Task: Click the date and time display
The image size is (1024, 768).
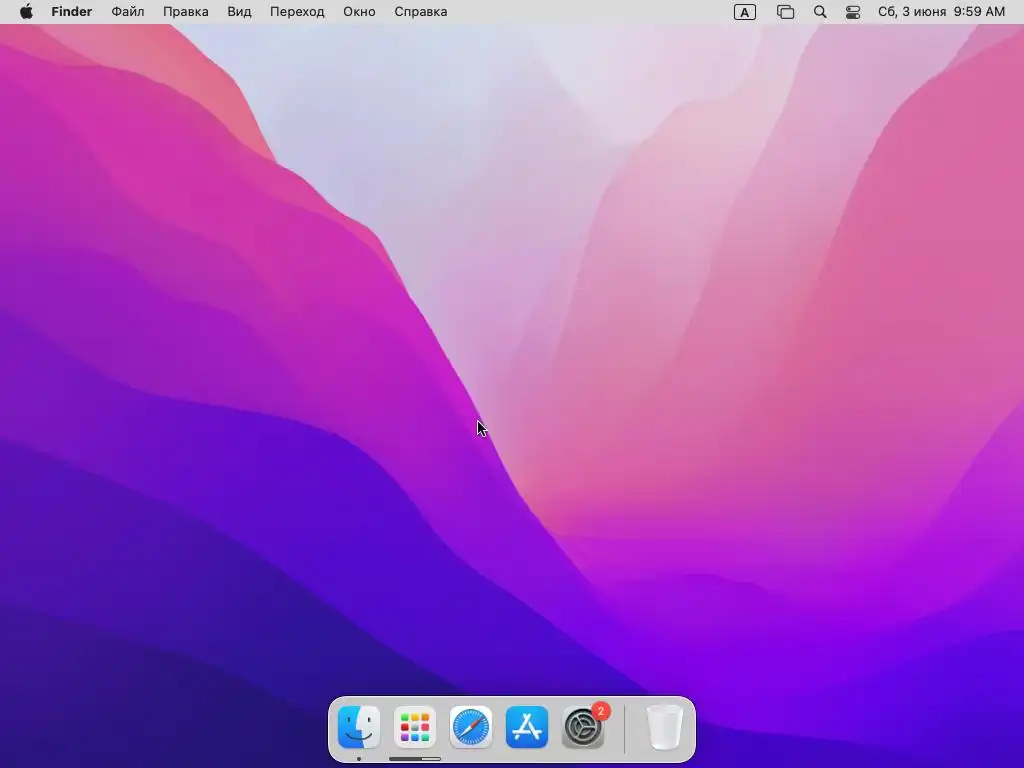Action: coord(941,12)
